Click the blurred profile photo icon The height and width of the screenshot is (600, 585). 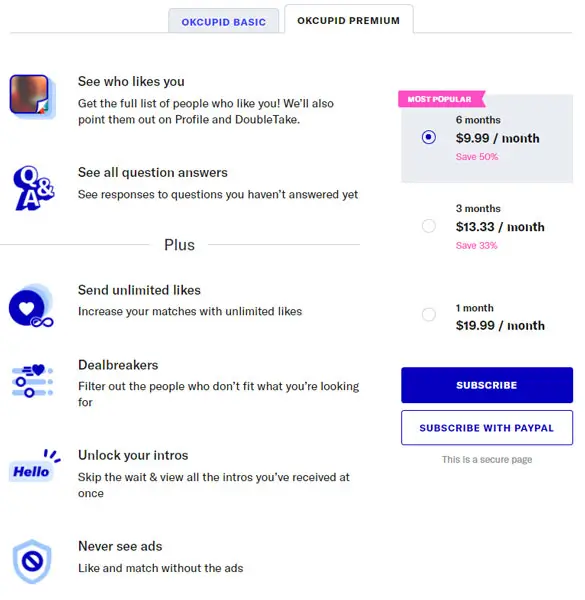tap(32, 96)
